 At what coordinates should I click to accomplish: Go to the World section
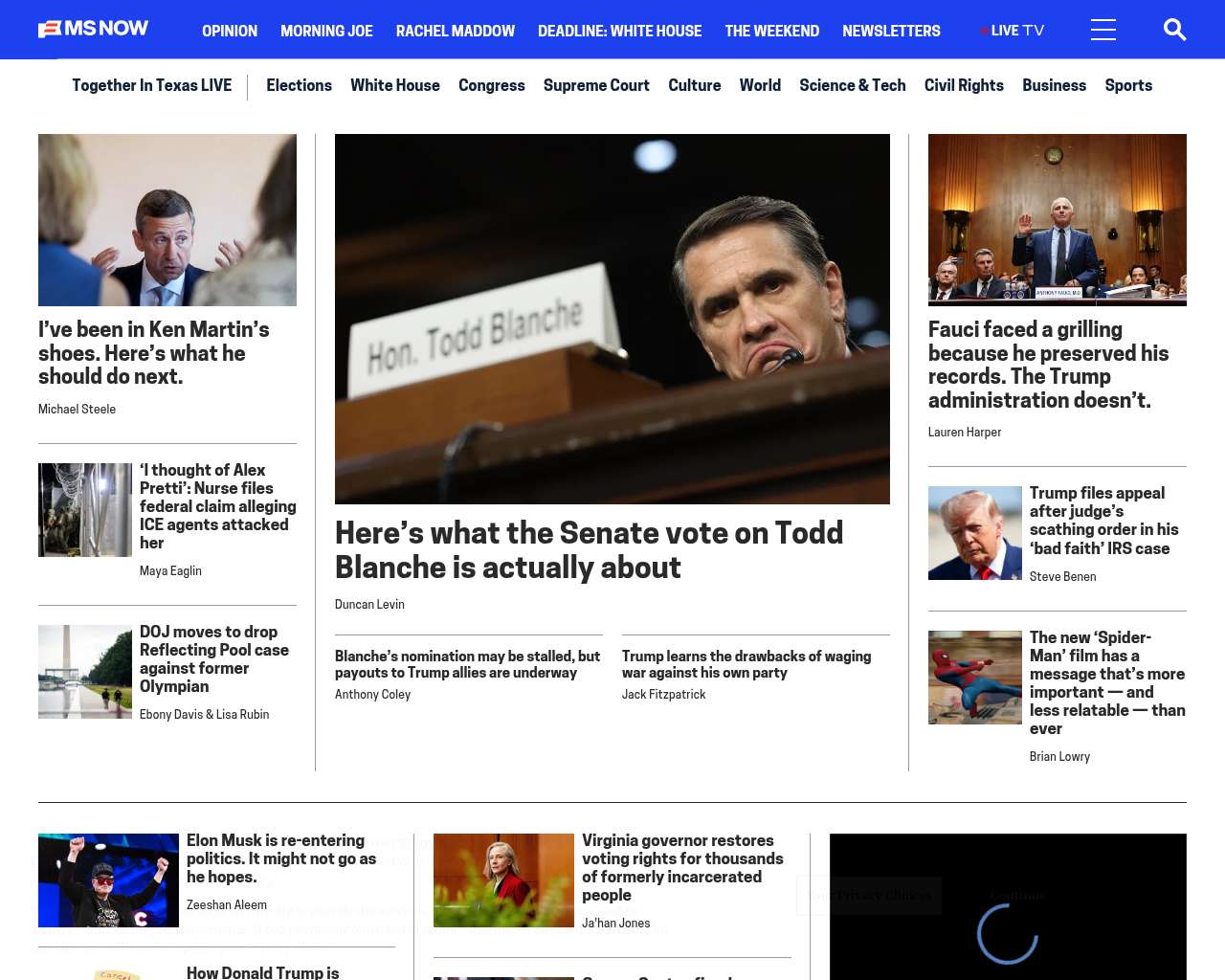(x=760, y=85)
